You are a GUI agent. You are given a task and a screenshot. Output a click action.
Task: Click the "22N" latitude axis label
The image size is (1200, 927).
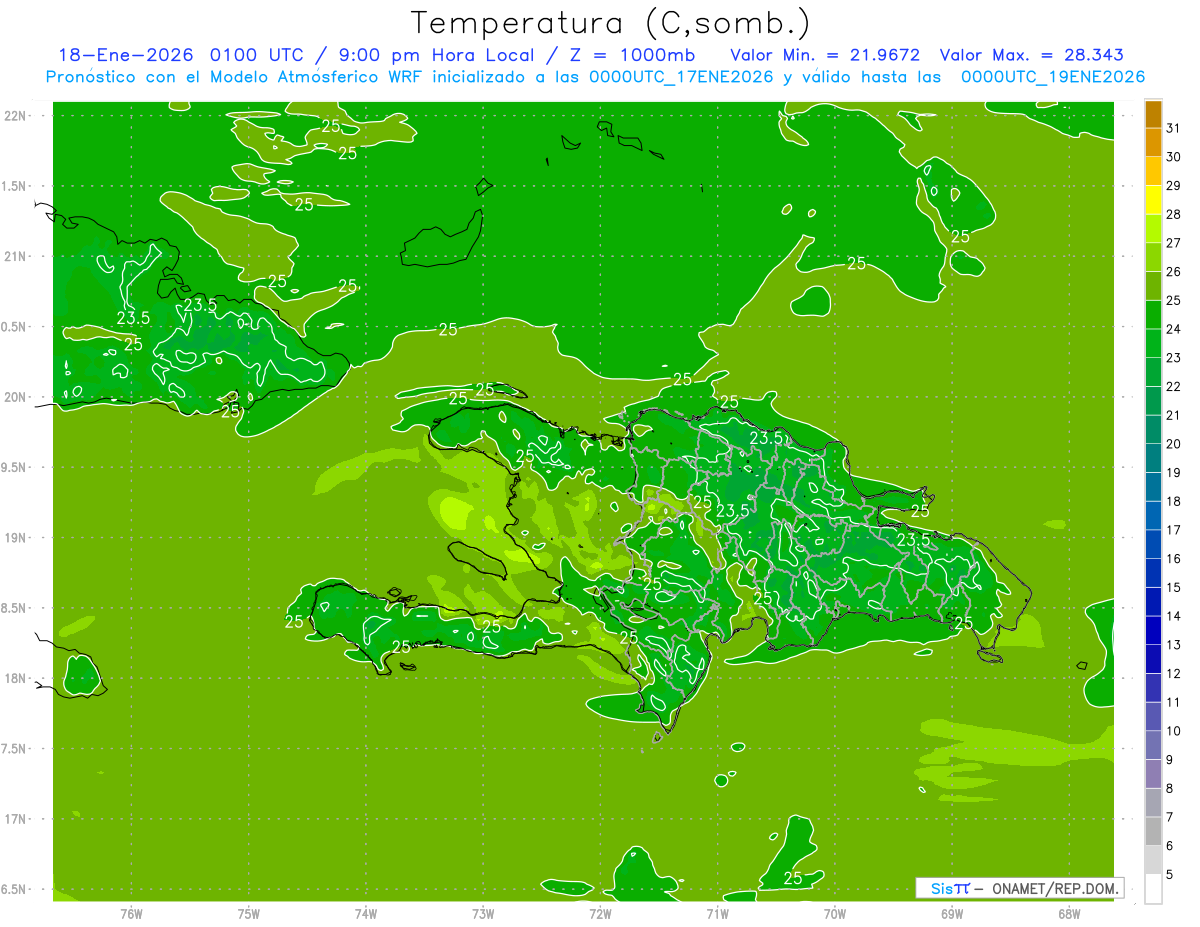[16, 116]
